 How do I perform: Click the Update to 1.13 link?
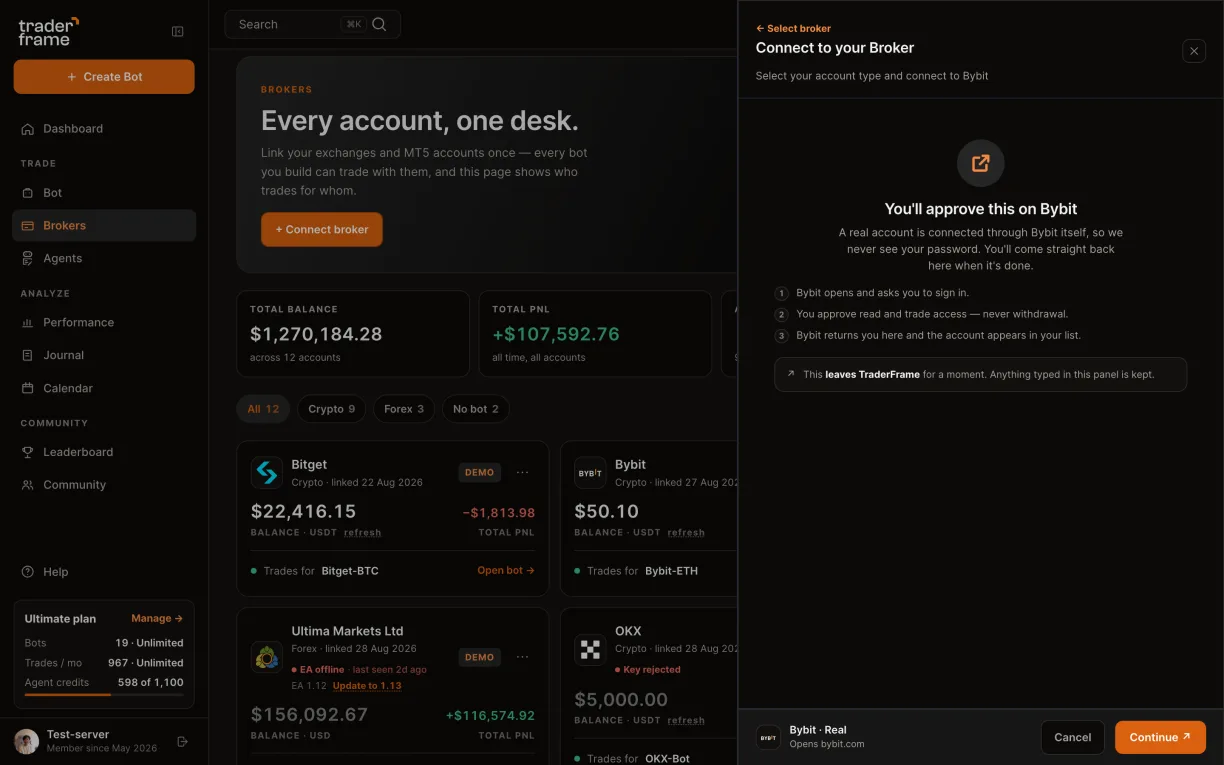[x=367, y=686]
